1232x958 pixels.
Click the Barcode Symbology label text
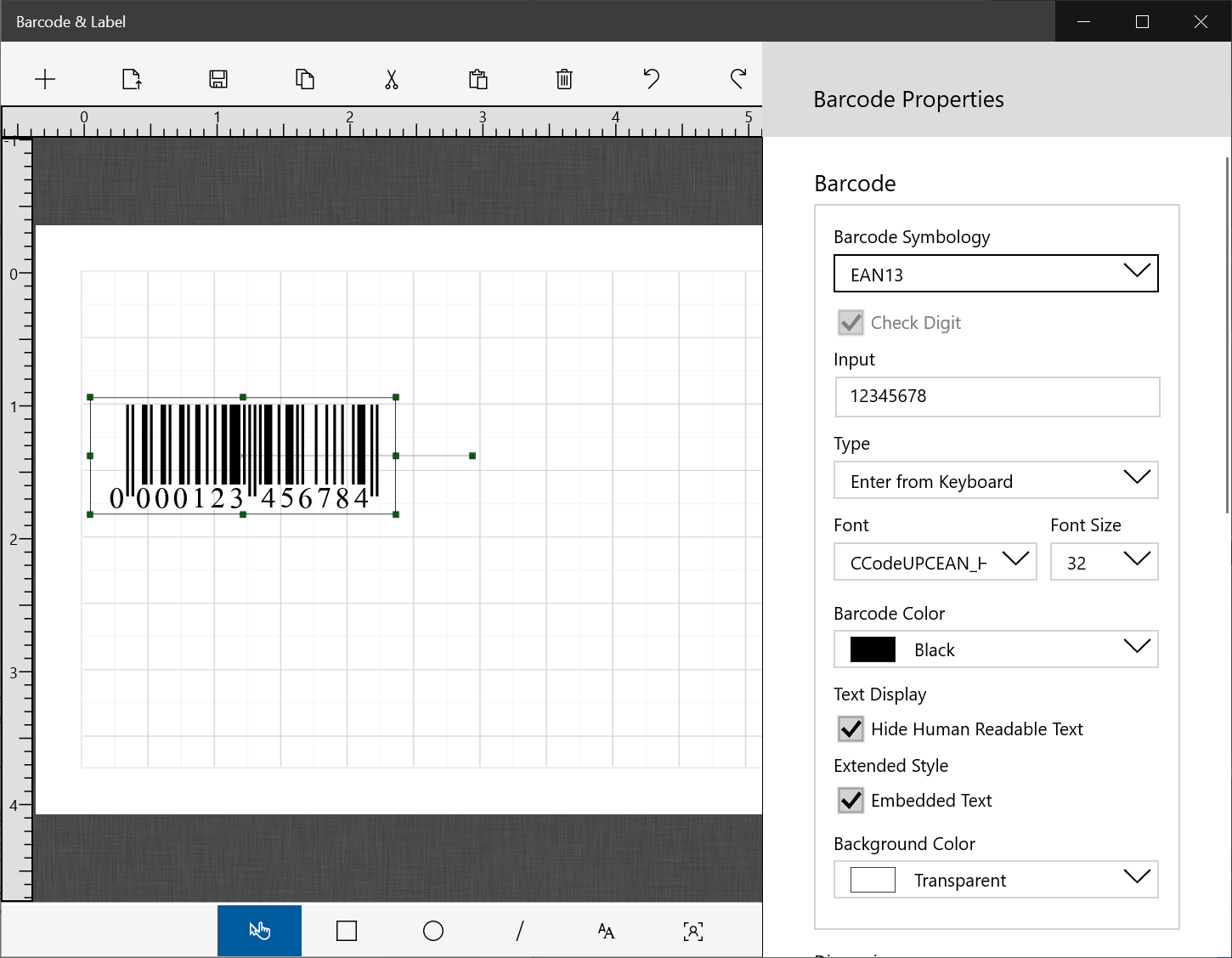[912, 237]
